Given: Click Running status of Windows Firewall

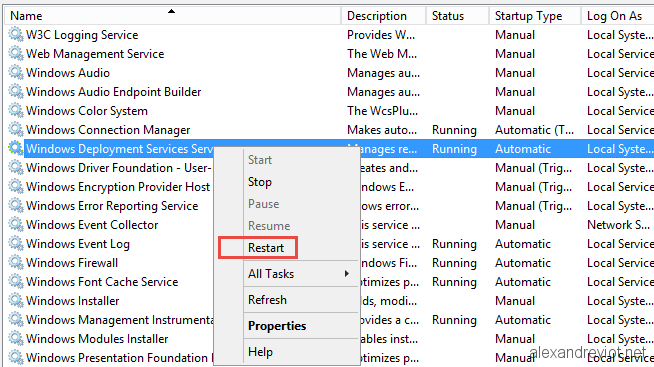Looking at the screenshot, I should tap(454, 263).
